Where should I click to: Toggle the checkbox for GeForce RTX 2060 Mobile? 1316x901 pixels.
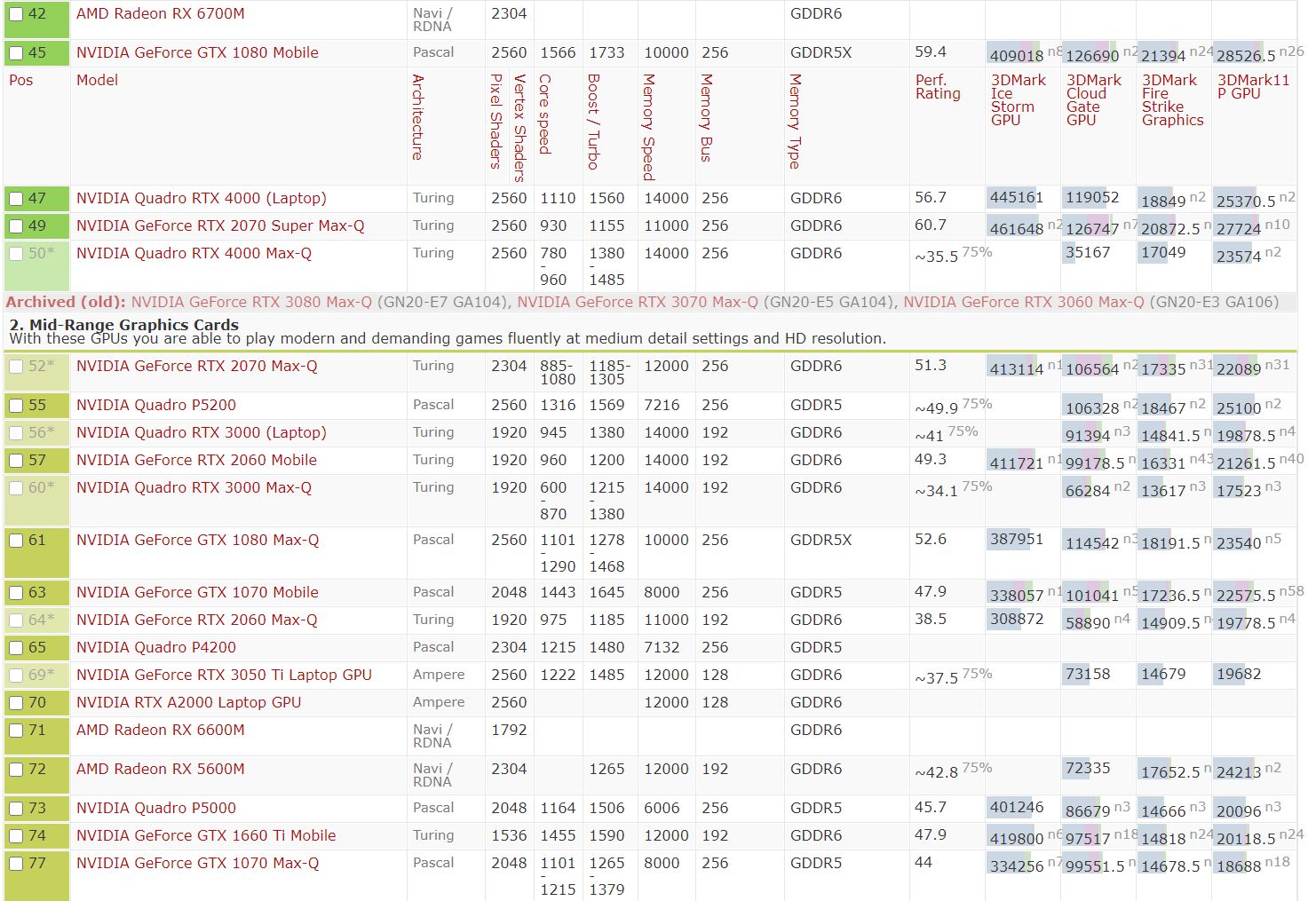pyautogui.click(x=16, y=461)
